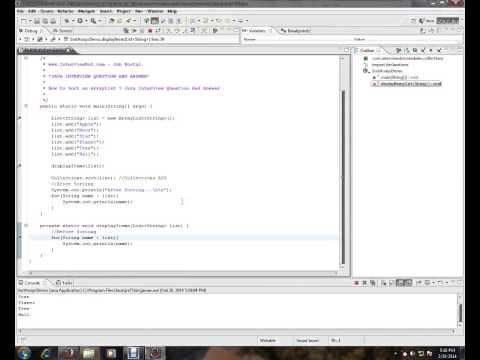The height and width of the screenshot is (360, 480).
Task: Click Step Into in the Debug view toolbar
Action: point(168,31)
